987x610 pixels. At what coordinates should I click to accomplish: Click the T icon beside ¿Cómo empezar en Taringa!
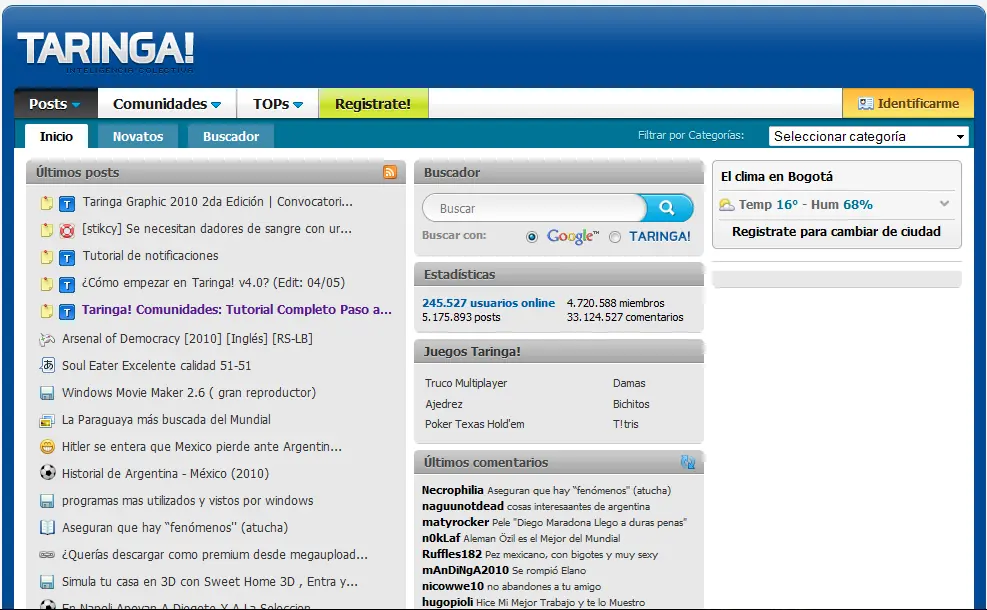click(67, 285)
